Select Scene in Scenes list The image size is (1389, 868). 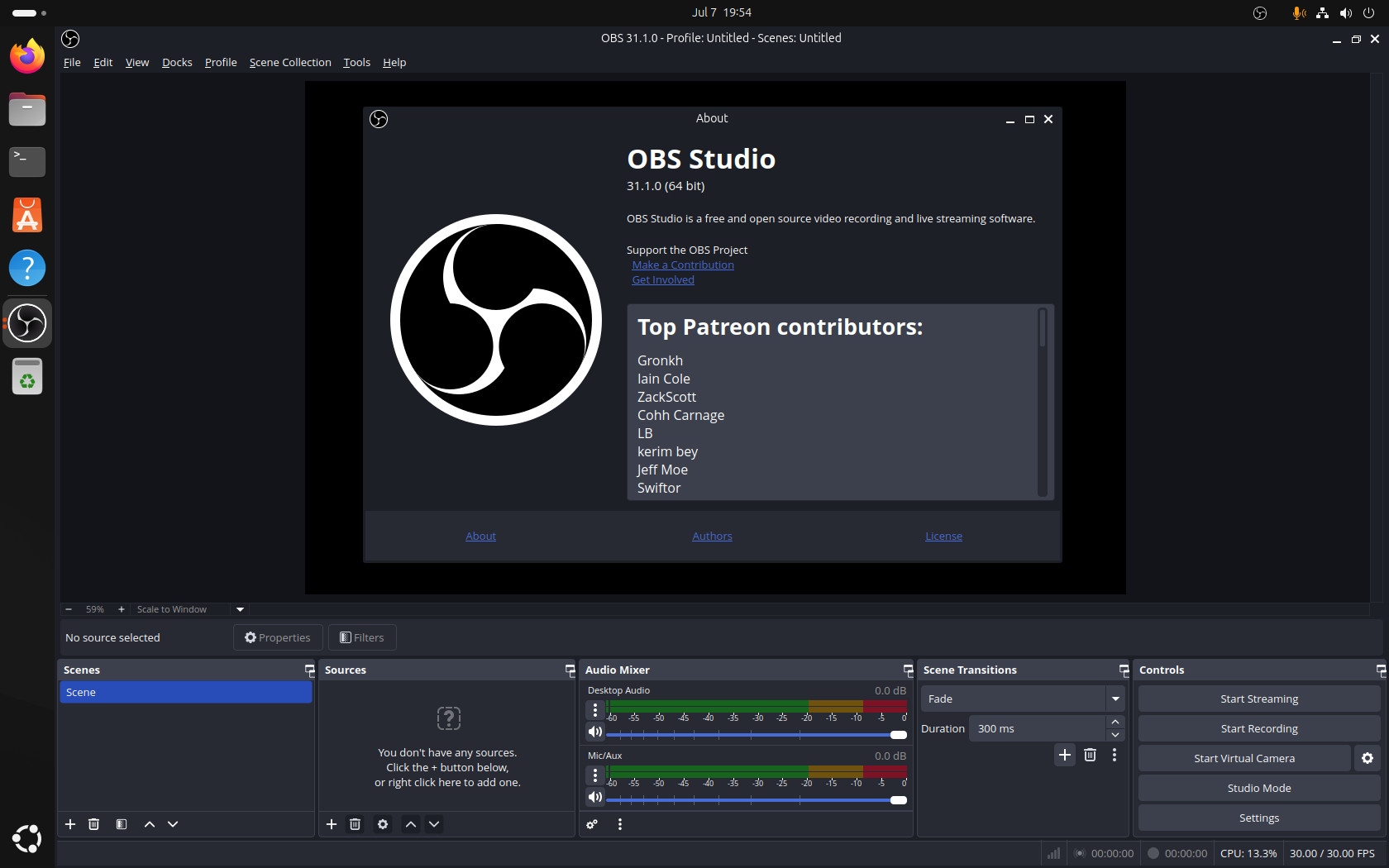tap(185, 692)
